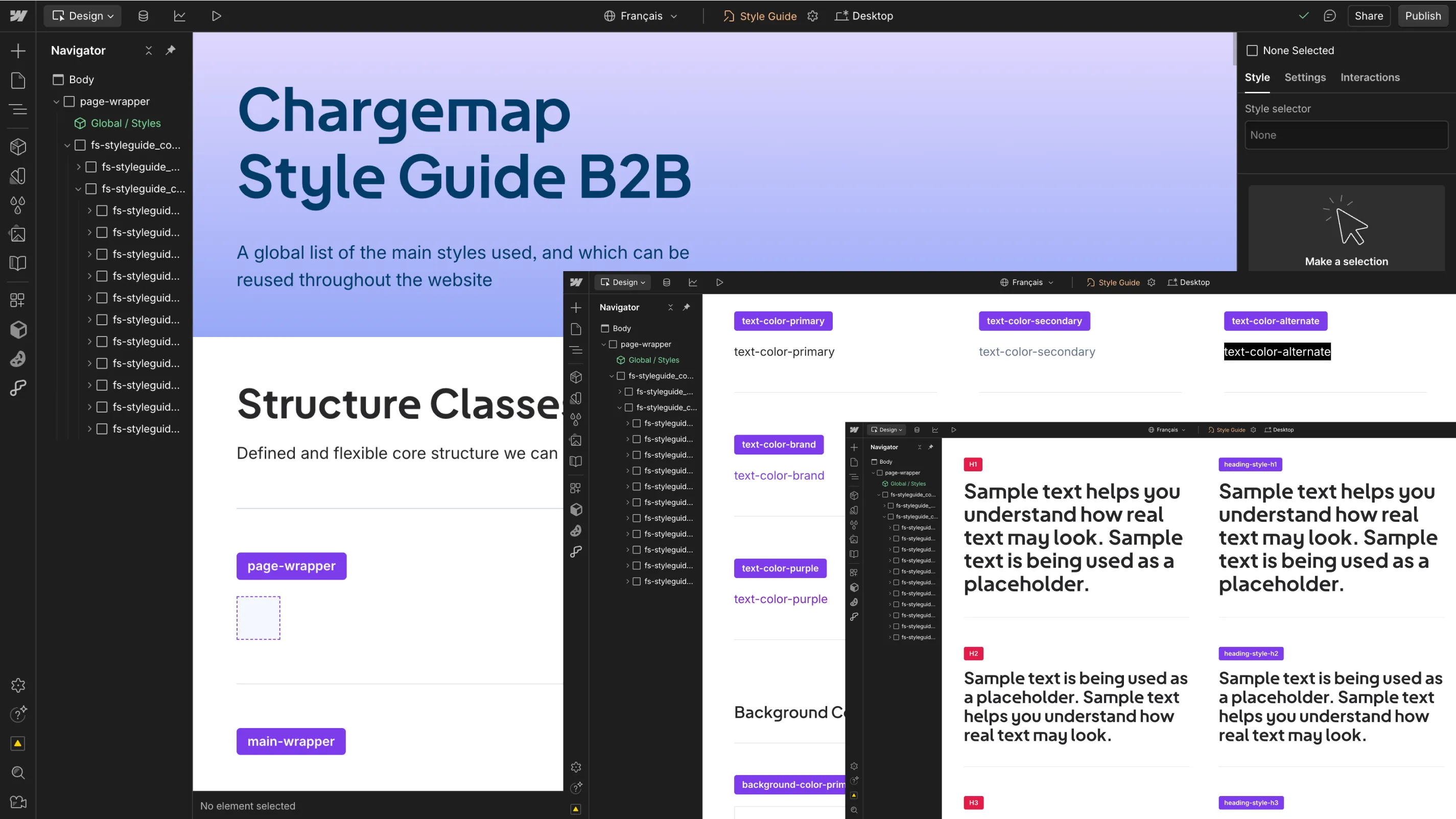
Task: Open the Components cube icon in main sidebar
Action: pos(18,147)
